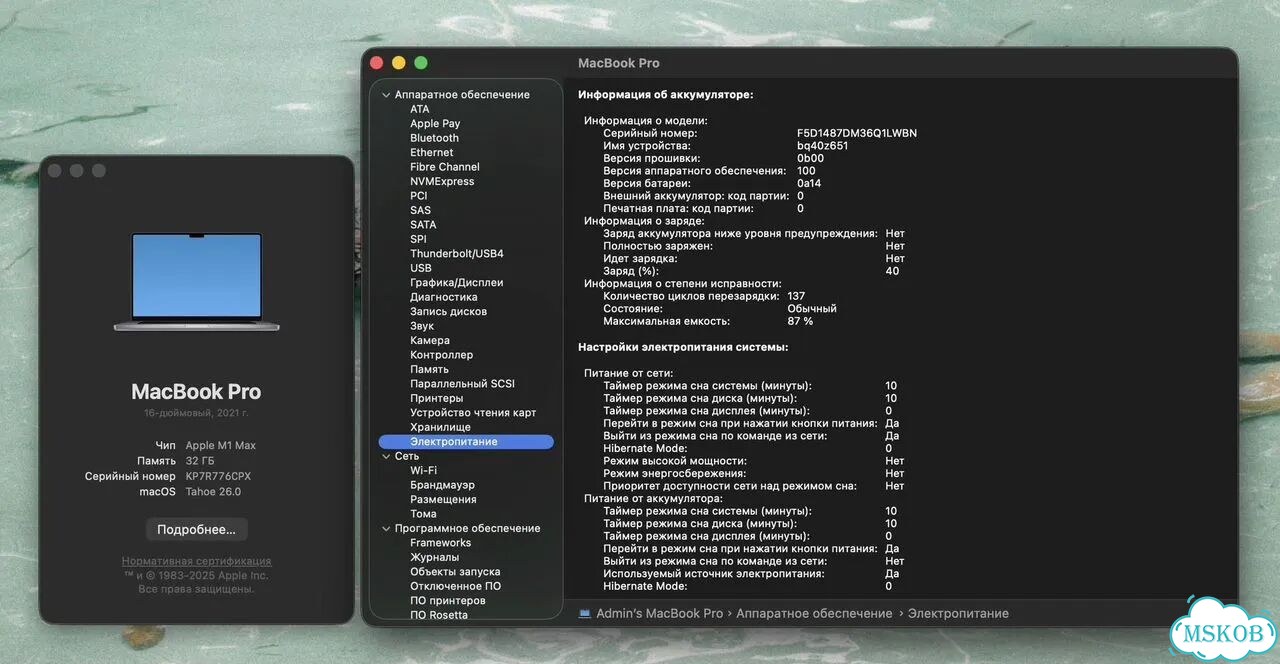The height and width of the screenshot is (664, 1280).
Task: Zoom System Information with the green button
Action: coord(421,63)
